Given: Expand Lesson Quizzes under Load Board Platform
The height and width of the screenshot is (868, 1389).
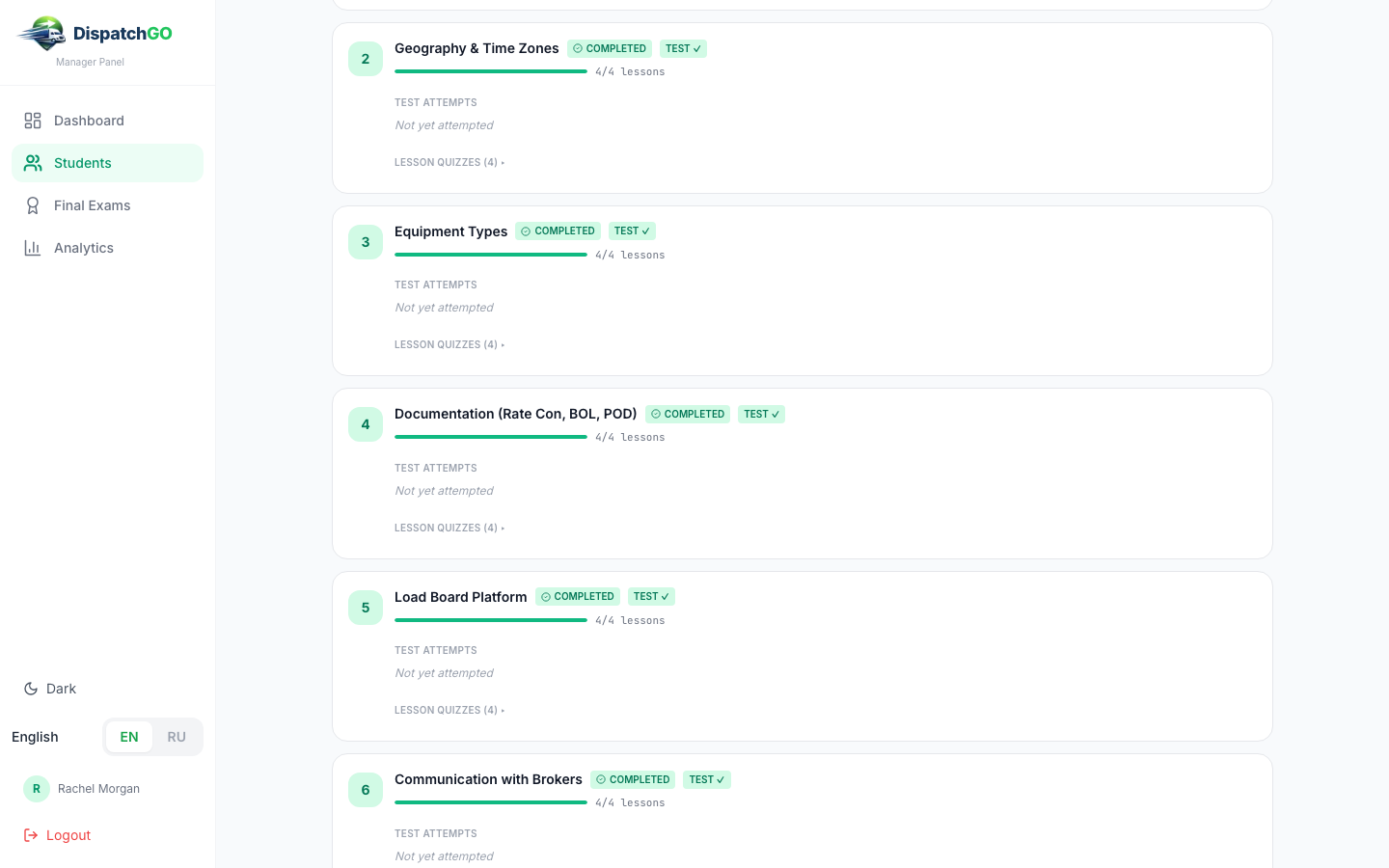Looking at the screenshot, I should (x=449, y=710).
